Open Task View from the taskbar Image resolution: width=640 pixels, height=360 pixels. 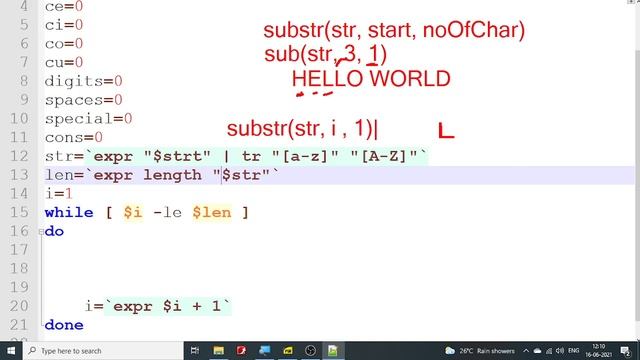point(195,351)
